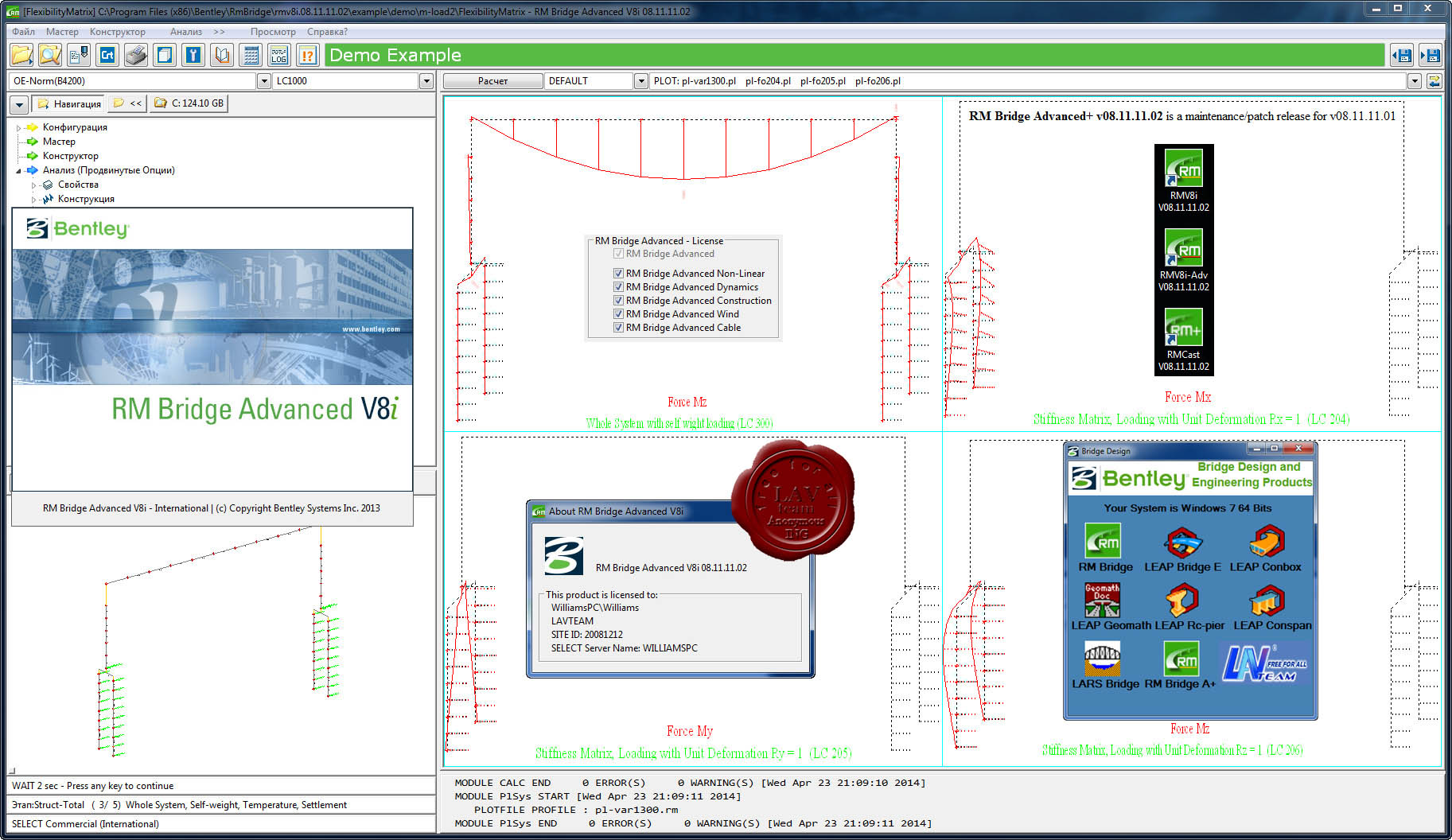The width and height of the screenshot is (1452, 840).
Task: Expand the Конструкция tree node
Action: pos(33,199)
